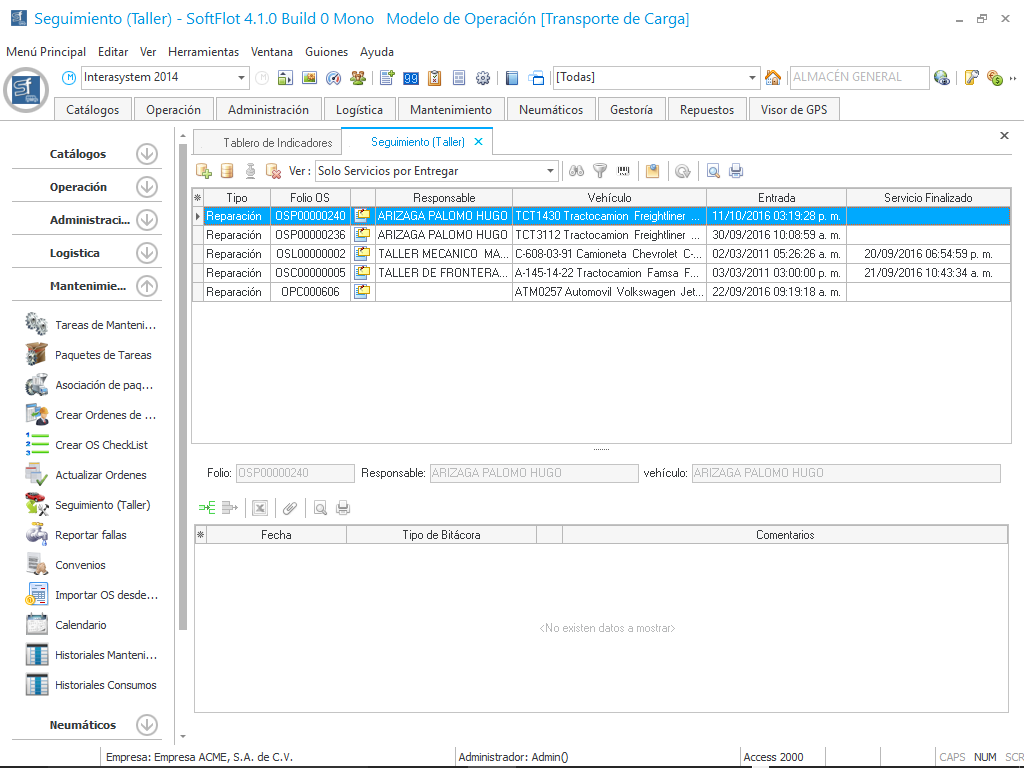Click Reportar fallas in the sidebar

[x=90, y=535]
